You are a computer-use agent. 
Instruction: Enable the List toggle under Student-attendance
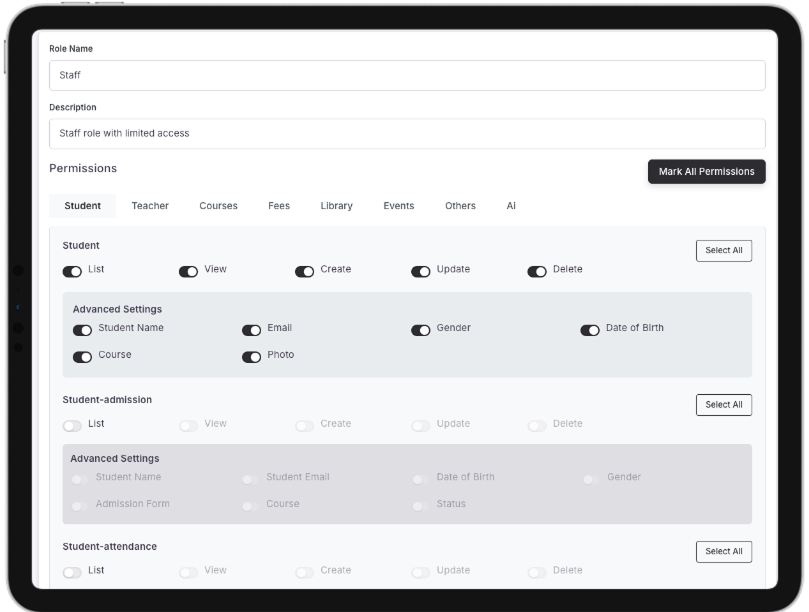click(x=73, y=570)
